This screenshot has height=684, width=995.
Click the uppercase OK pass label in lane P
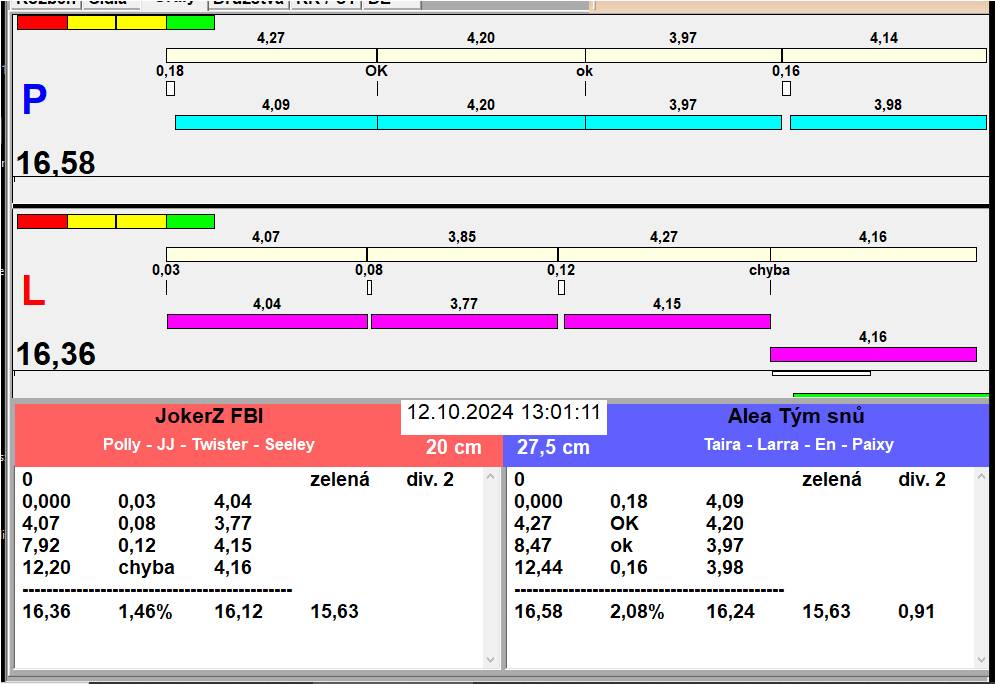pos(376,70)
